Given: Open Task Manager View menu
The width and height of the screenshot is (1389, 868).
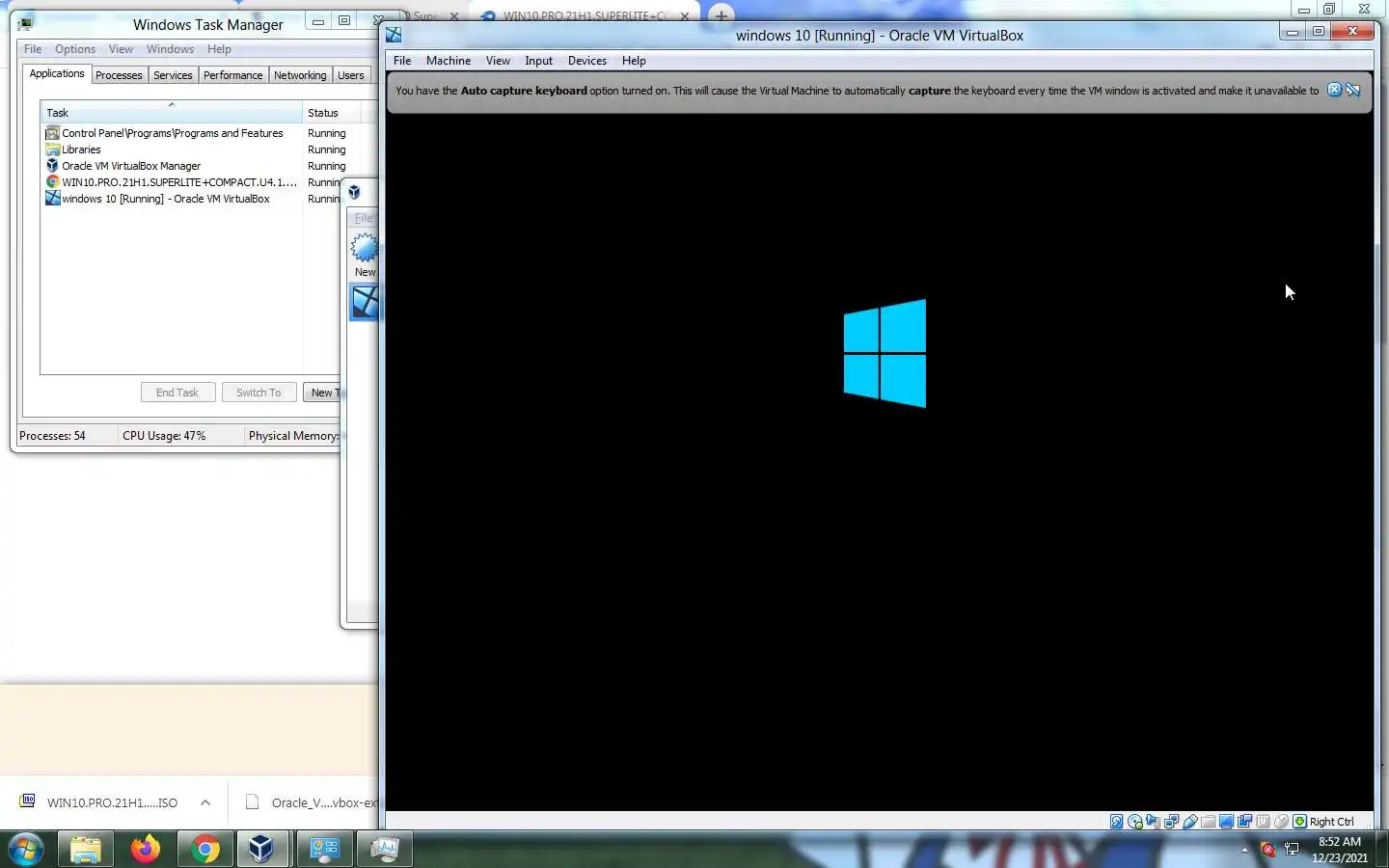Looking at the screenshot, I should [121, 49].
